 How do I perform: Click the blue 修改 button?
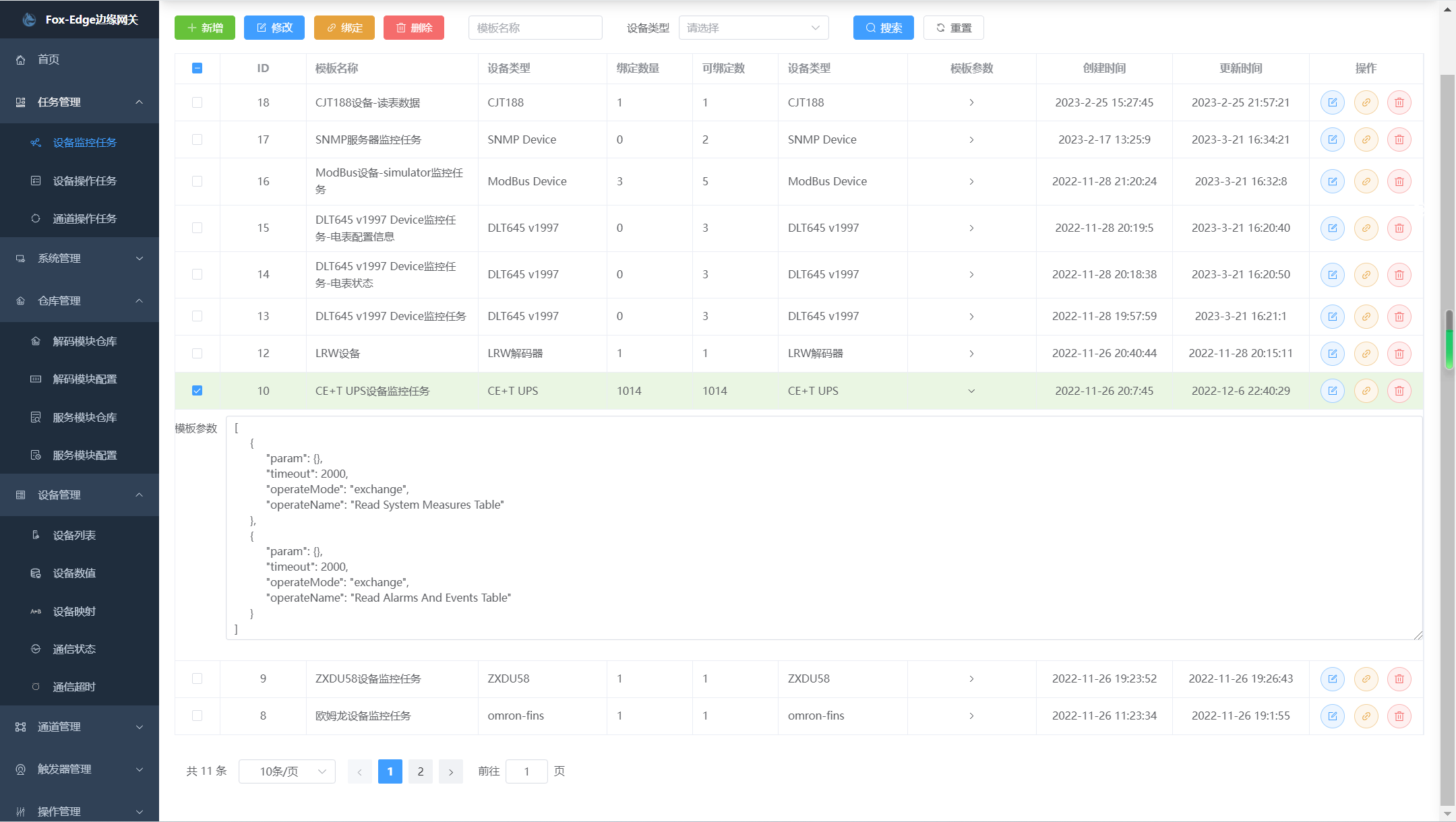[x=274, y=28]
